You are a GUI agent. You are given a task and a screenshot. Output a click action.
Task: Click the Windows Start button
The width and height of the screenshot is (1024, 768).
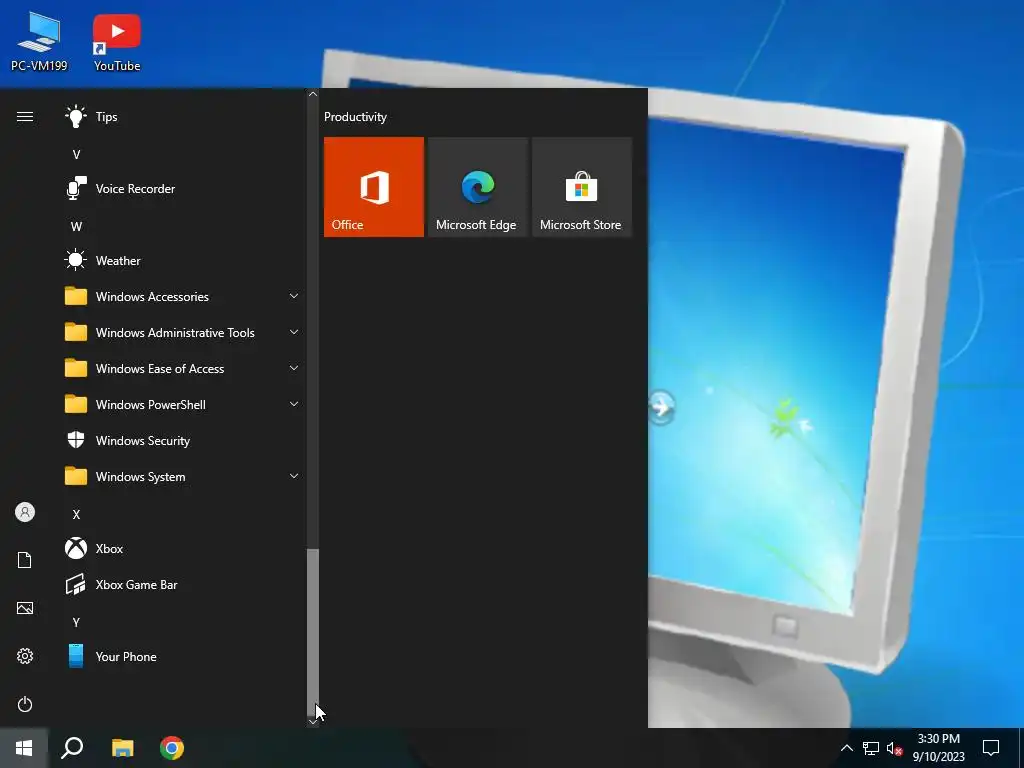(x=24, y=748)
